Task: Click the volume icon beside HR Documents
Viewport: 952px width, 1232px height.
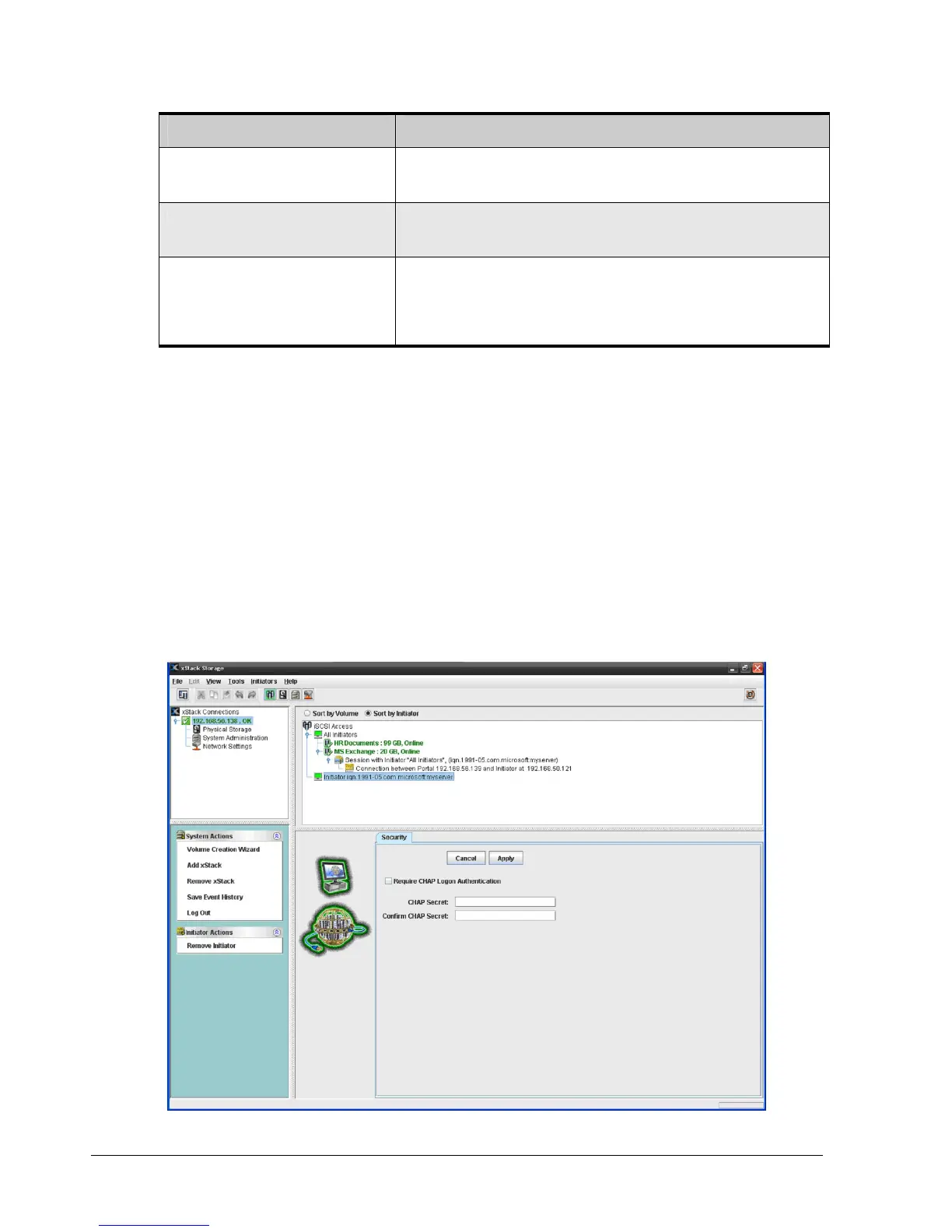Action: click(328, 743)
